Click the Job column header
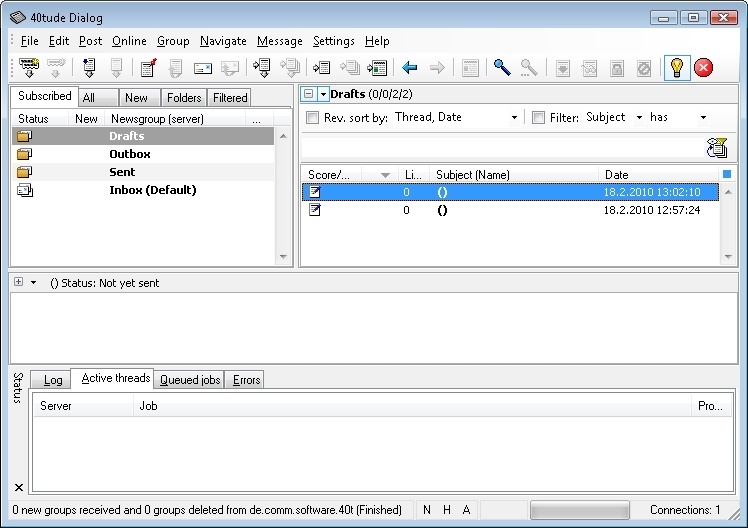748x528 pixels. pyautogui.click(x=412, y=406)
